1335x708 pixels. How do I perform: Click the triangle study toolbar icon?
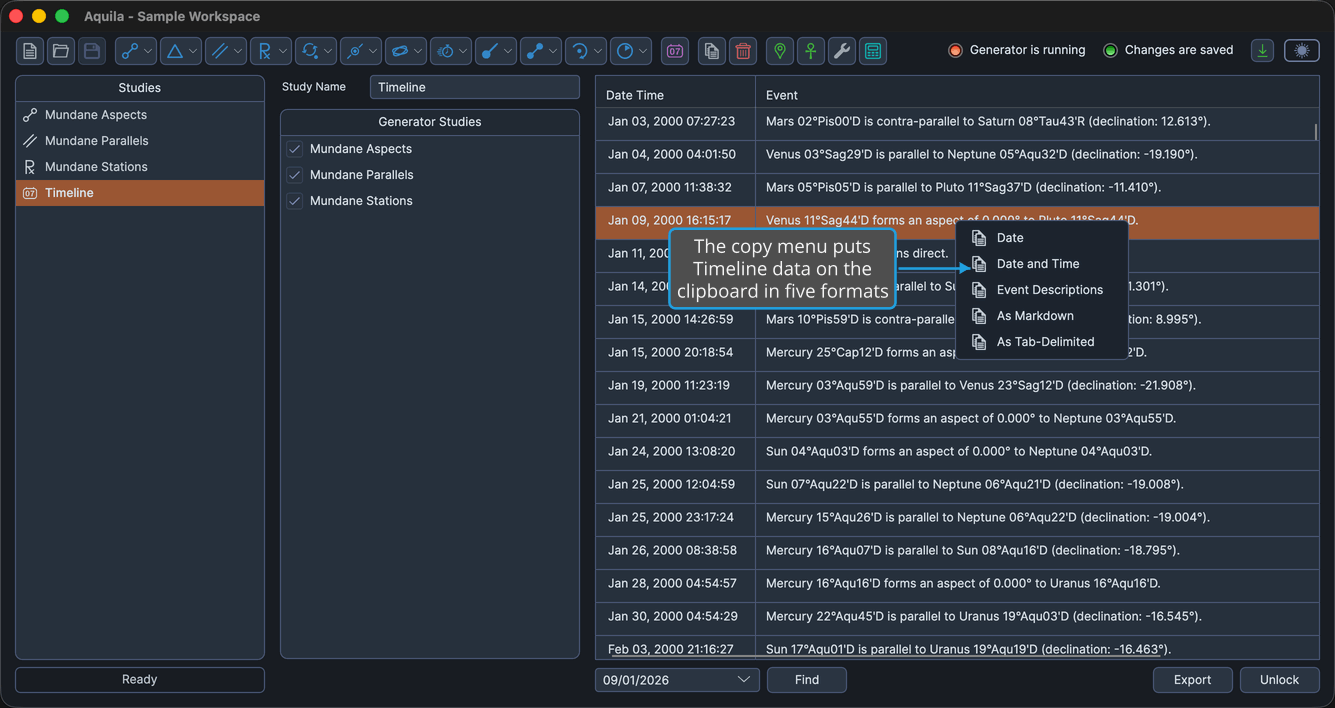click(x=174, y=51)
